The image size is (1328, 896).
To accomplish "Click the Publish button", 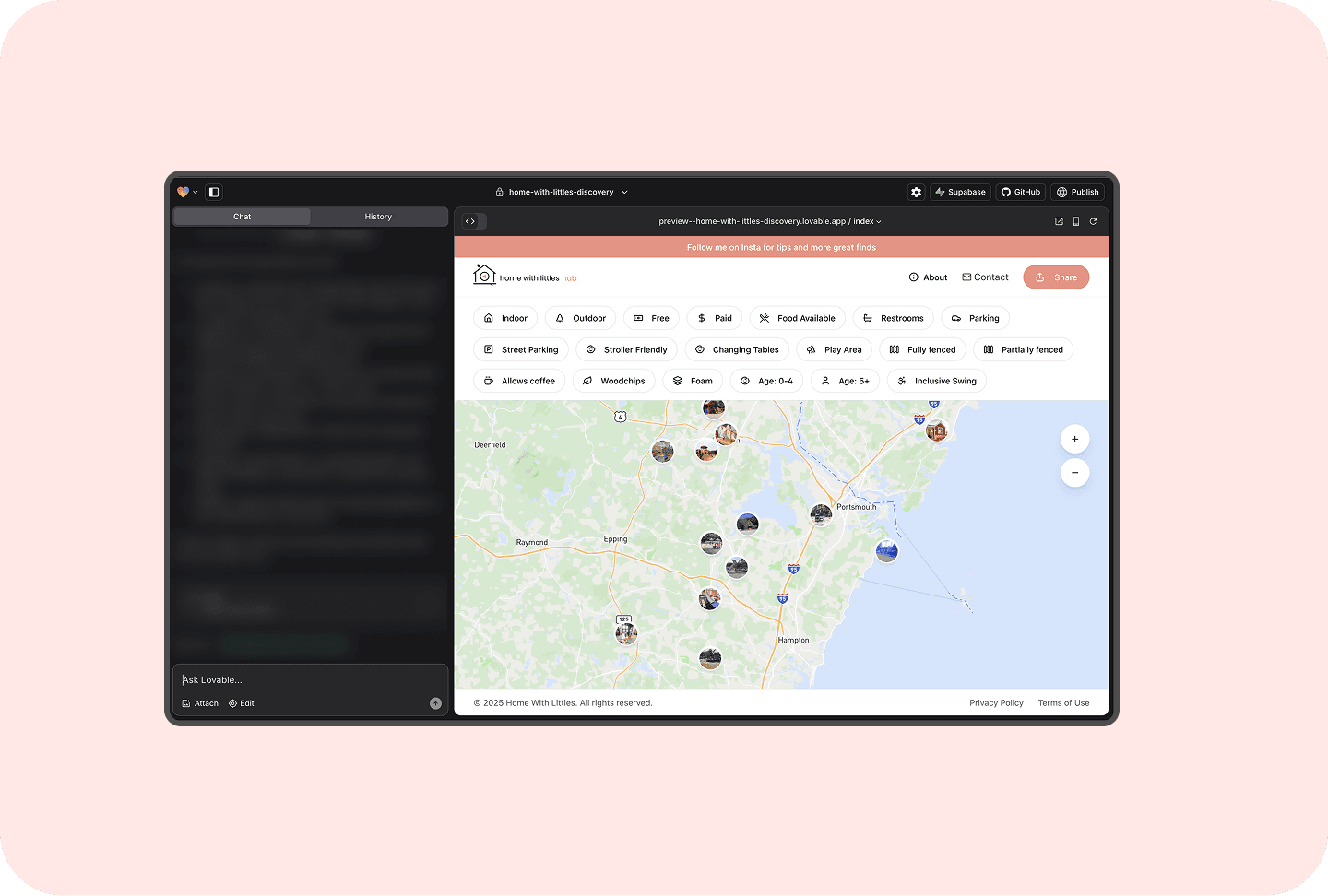I will tap(1077, 192).
